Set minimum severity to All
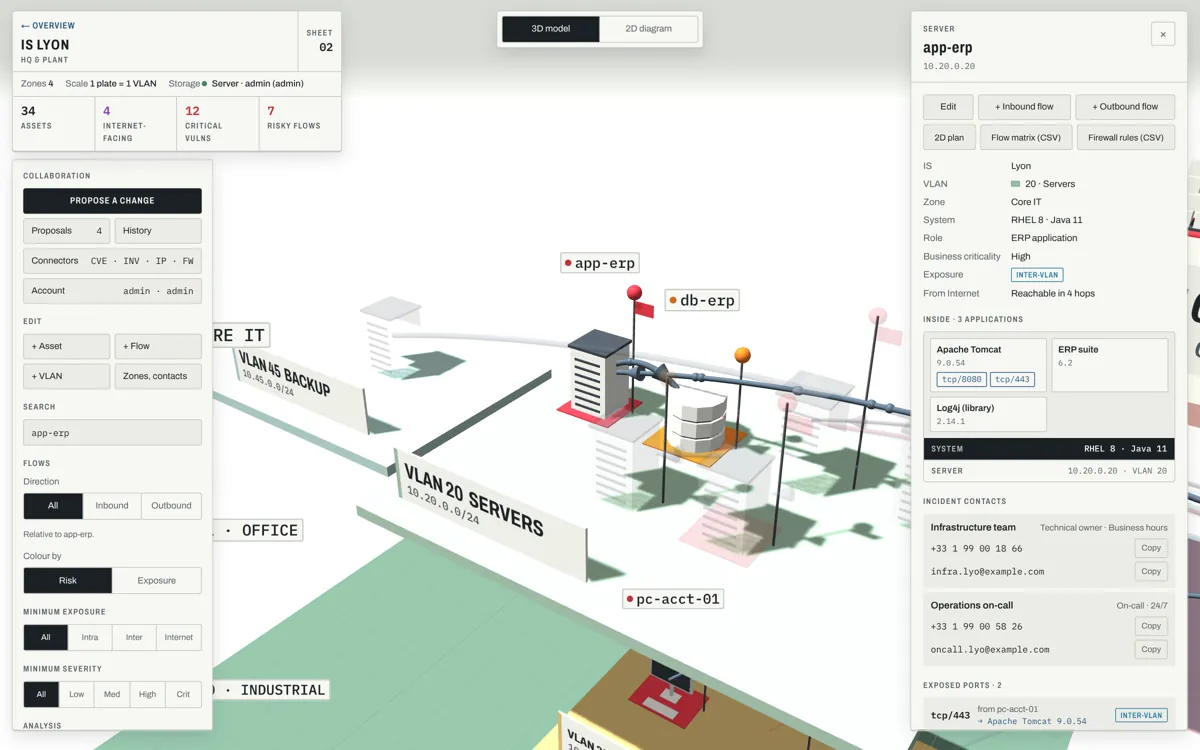Viewport: 1200px width, 750px height. pos(41,694)
